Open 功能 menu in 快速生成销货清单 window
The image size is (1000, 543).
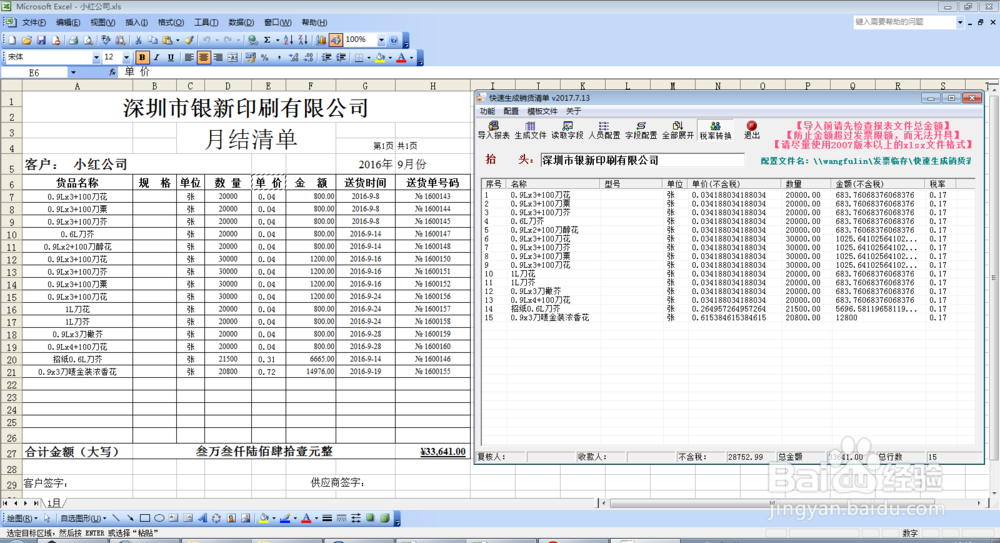point(487,111)
